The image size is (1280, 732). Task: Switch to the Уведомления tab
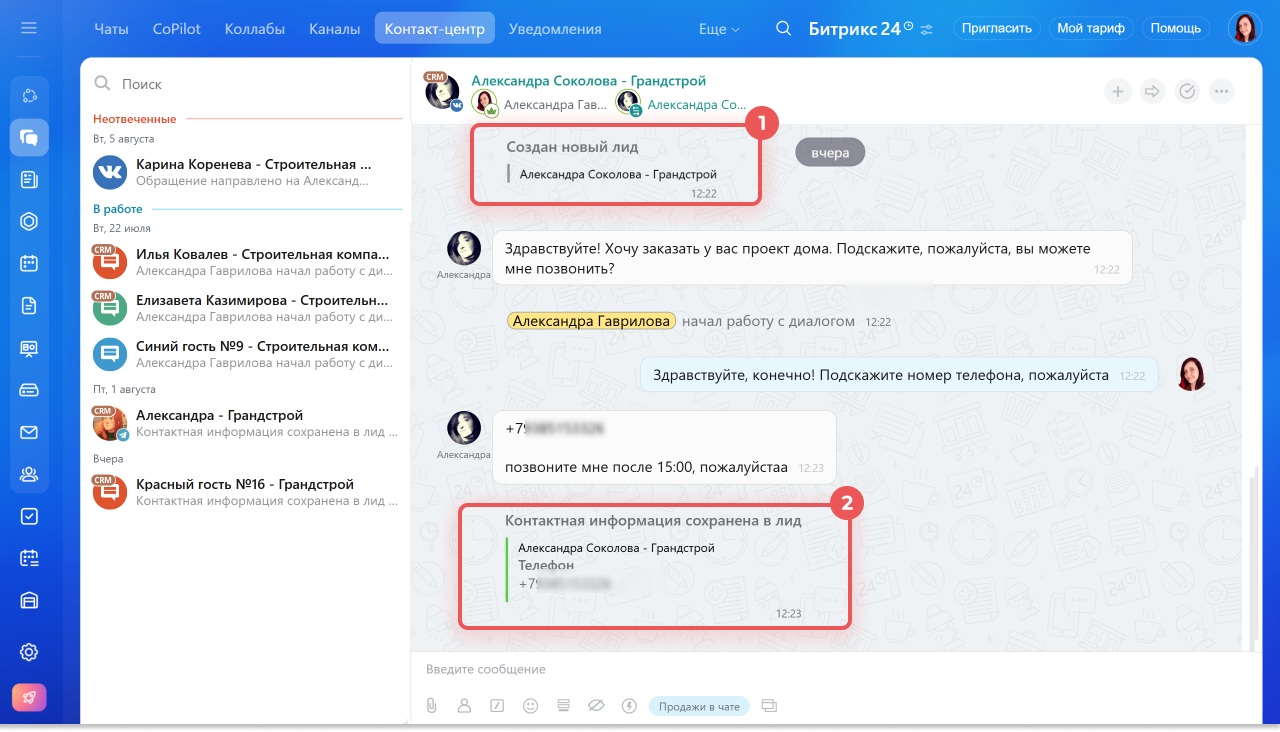(554, 29)
